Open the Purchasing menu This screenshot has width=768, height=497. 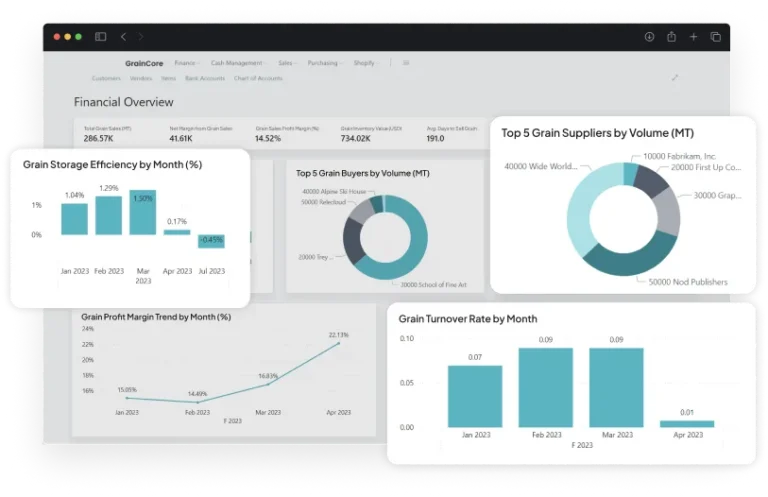324,63
